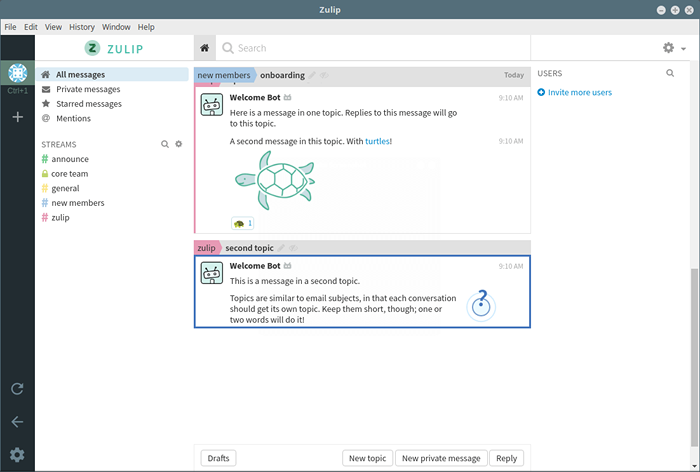700x472 pixels.
Task: Click New topic button
Action: click(x=367, y=458)
